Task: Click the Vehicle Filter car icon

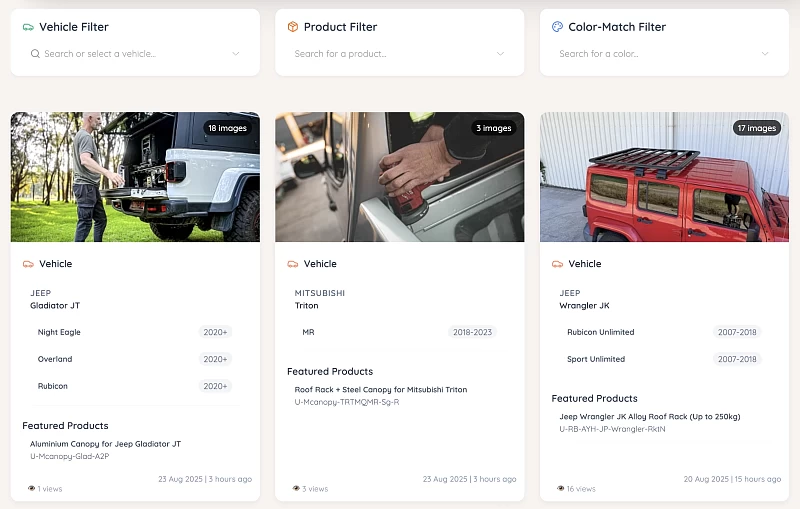Action: pyautogui.click(x=28, y=27)
